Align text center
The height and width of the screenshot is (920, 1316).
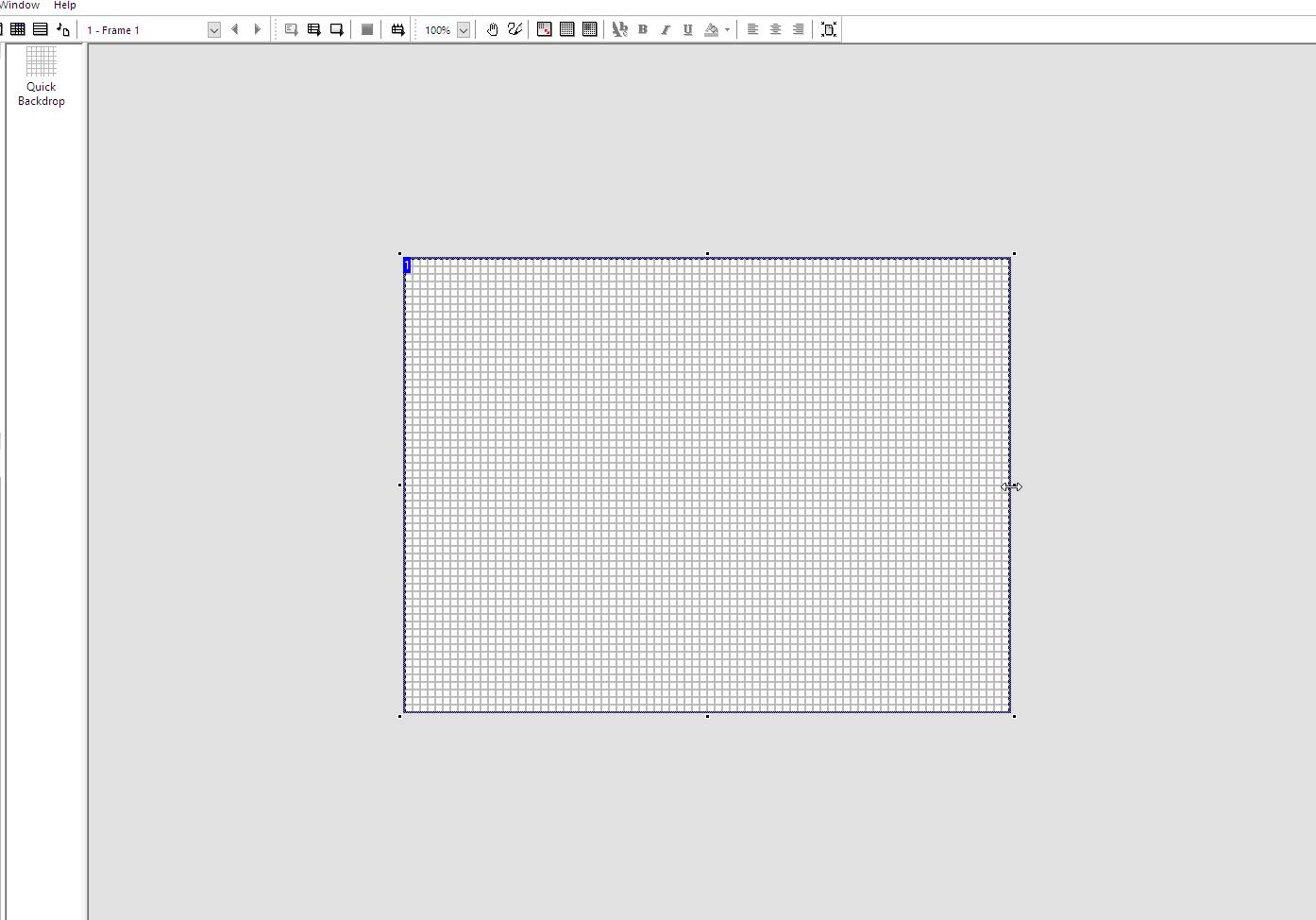click(x=775, y=29)
